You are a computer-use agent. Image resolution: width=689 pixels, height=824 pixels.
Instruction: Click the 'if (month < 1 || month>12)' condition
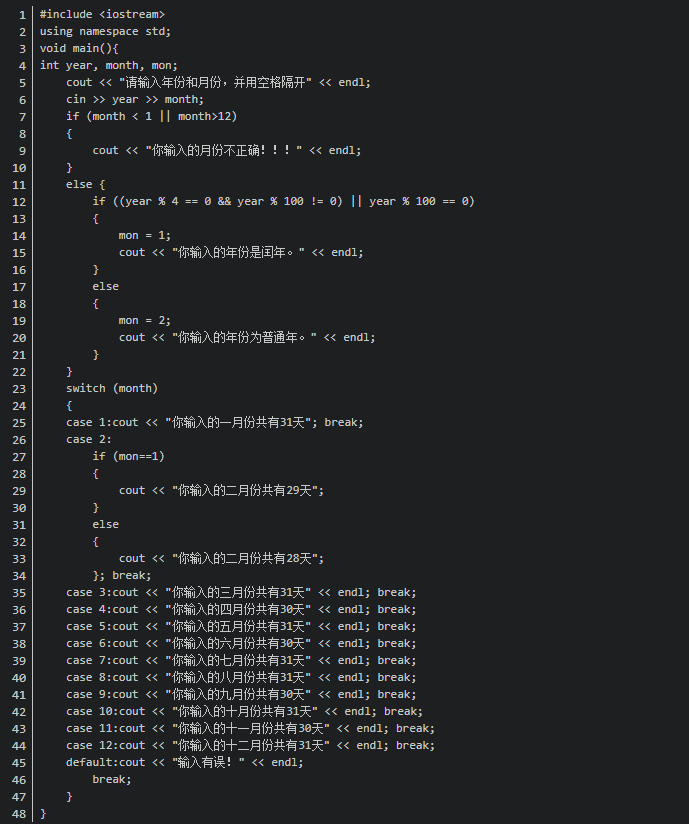pos(151,116)
